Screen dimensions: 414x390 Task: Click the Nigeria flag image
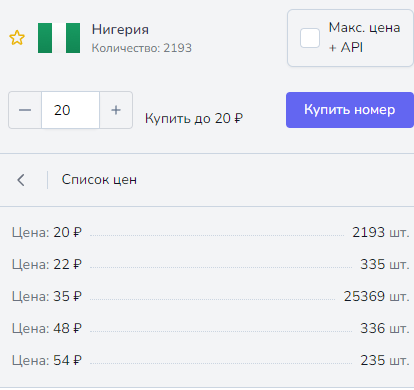click(59, 38)
